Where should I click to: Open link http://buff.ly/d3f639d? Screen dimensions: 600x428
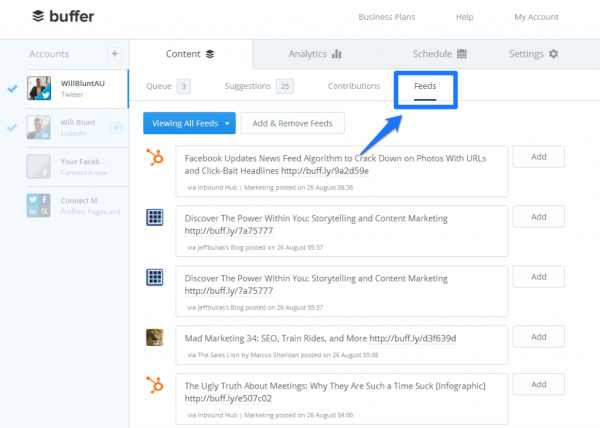pyautogui.click(x=412, y=338)
